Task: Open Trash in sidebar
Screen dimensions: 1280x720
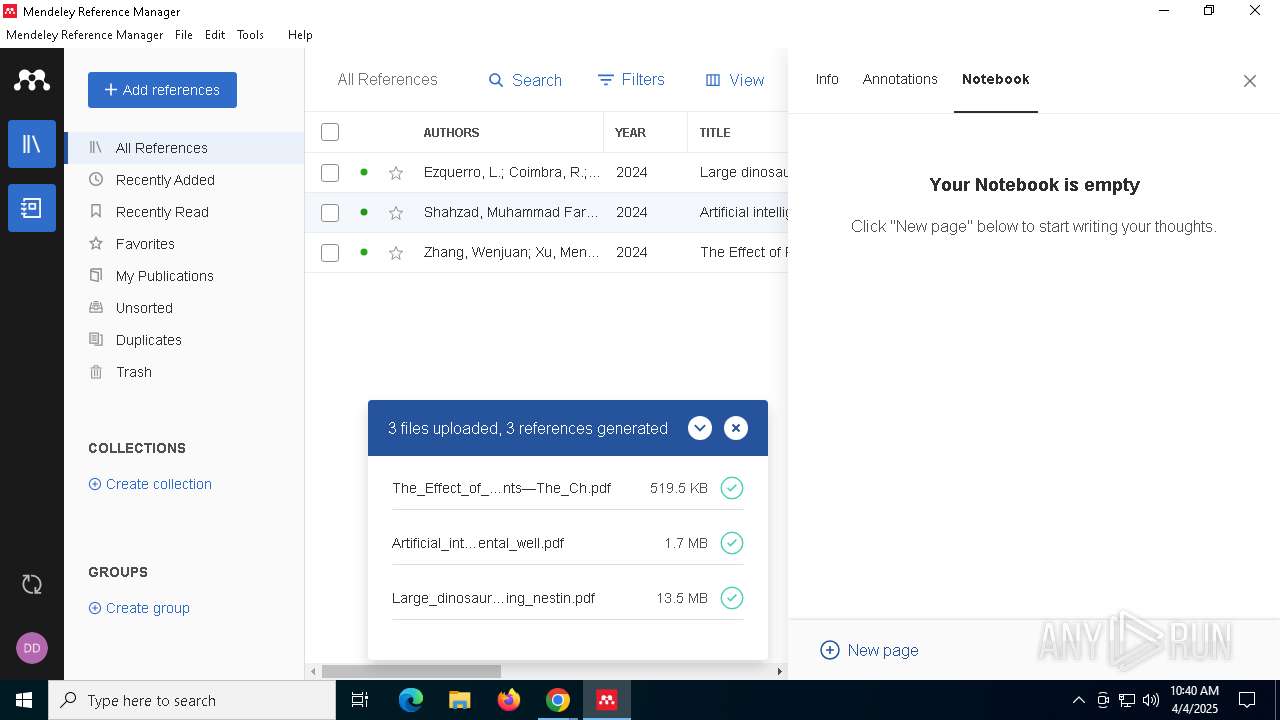Action: [x=184, y=372]
